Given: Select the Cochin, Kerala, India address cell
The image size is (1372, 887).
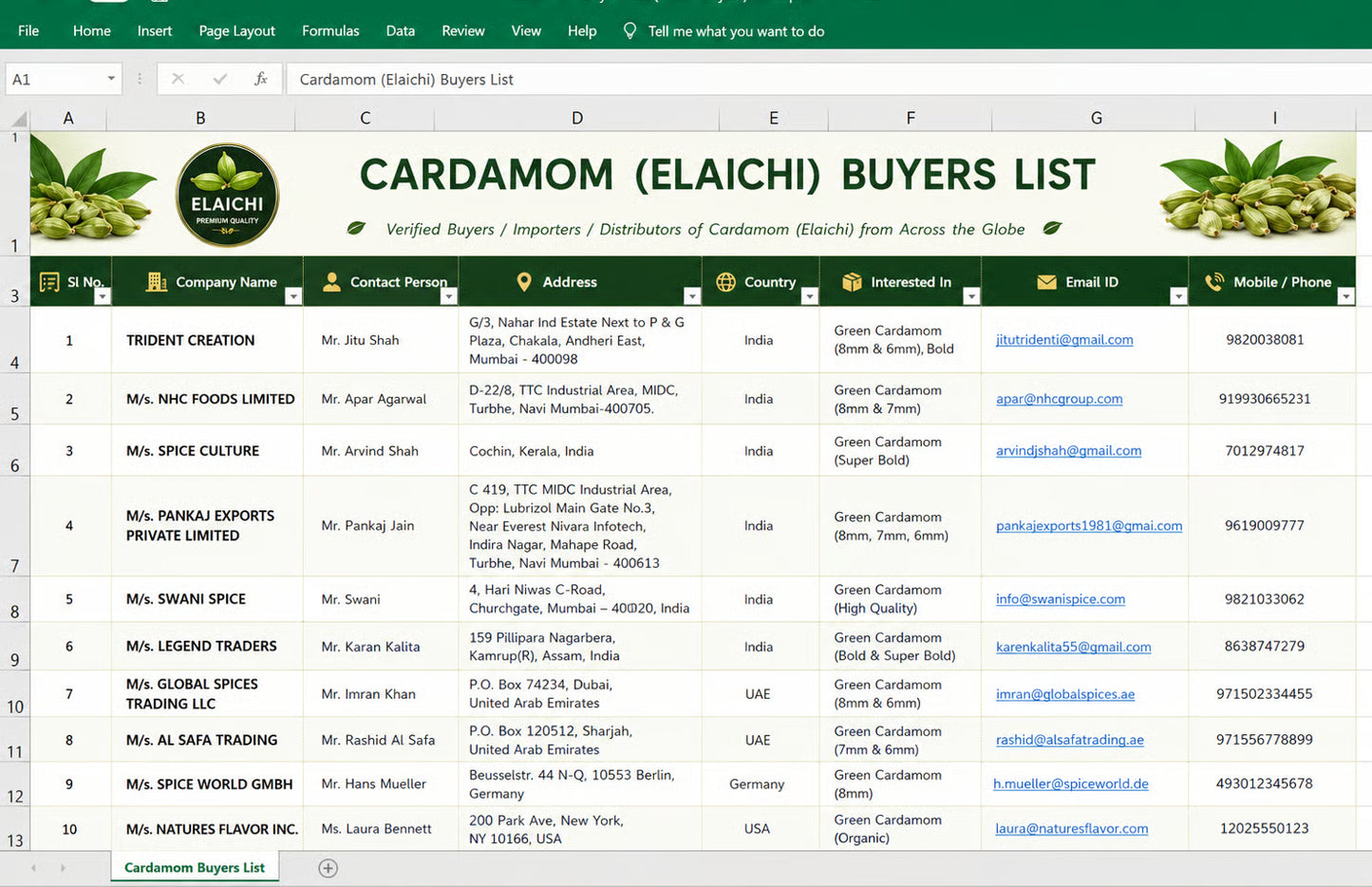Looking at the screenshot, I should (580, 450).
